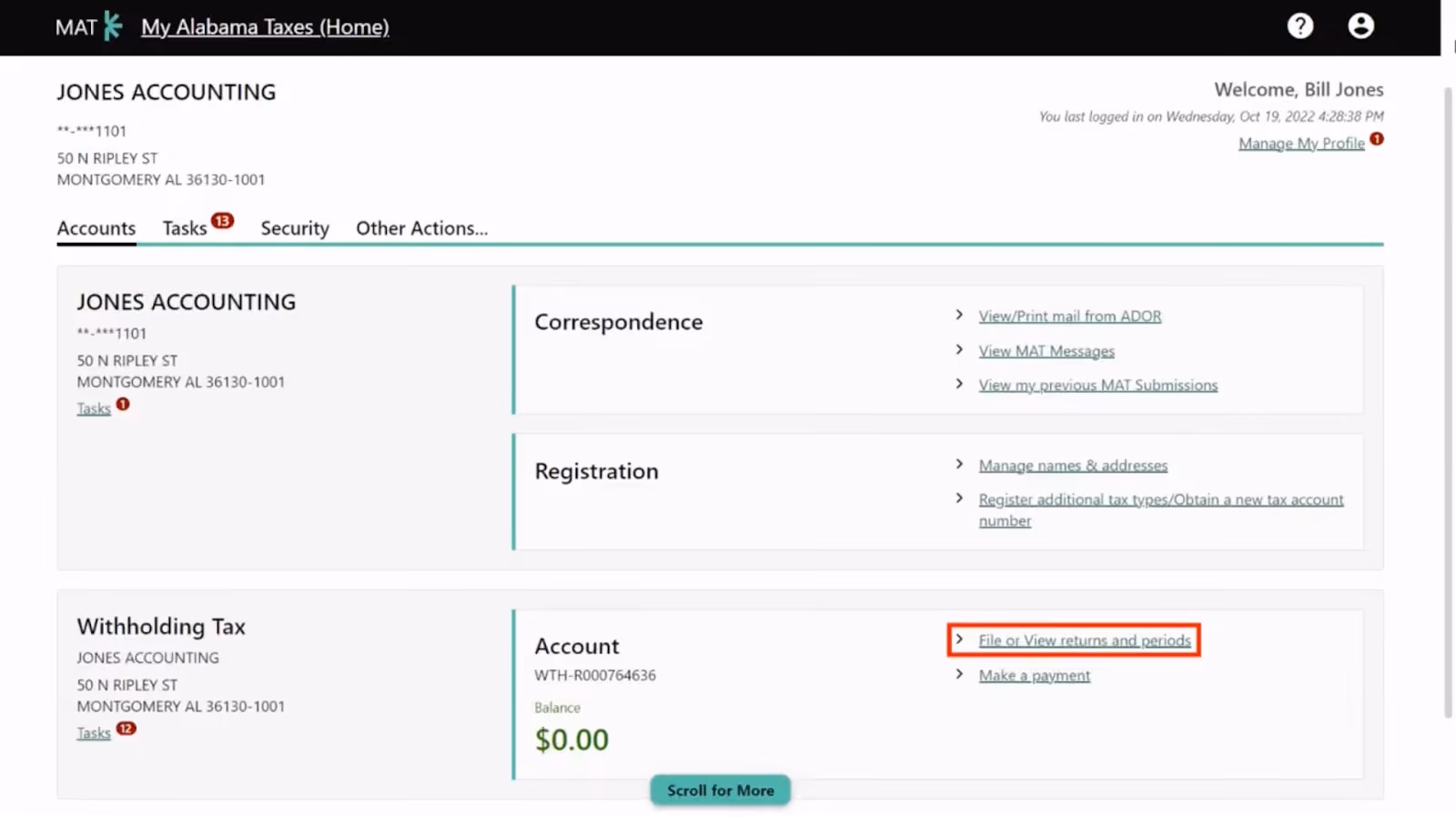Click chevron beside Register additional tax types
This screenshot has height=817, width=1456.
tap(959, 499)
